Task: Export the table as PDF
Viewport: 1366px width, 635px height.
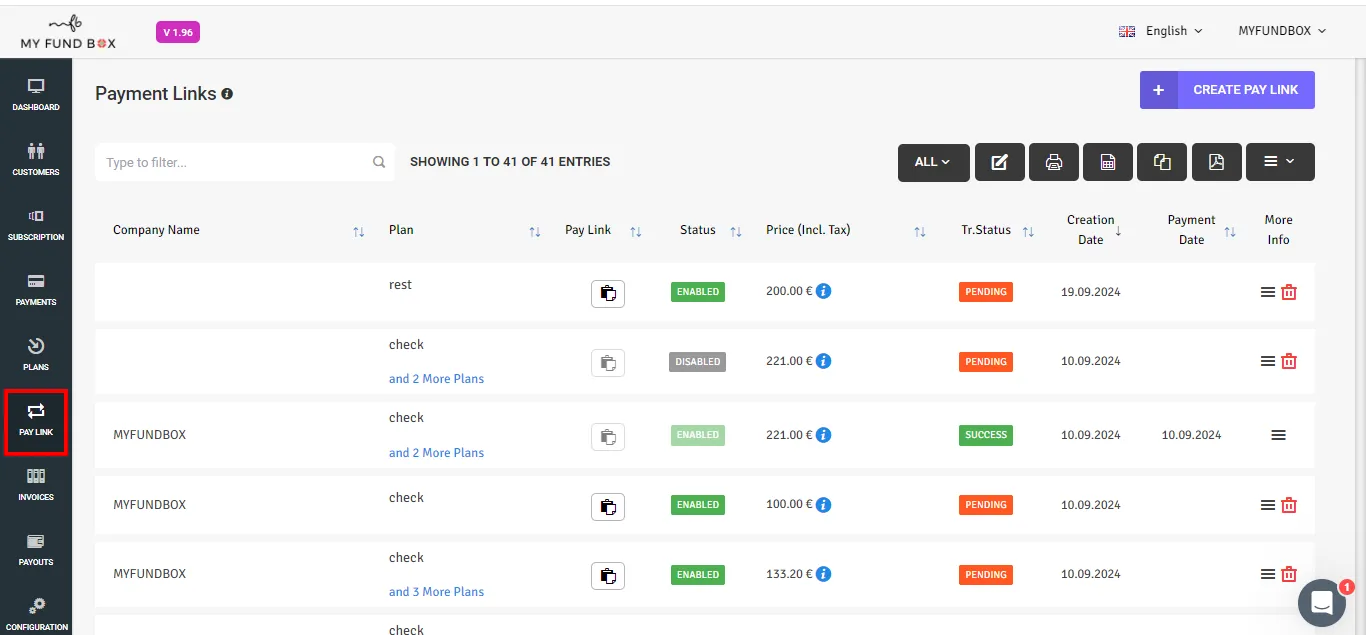Action: tap(1216, 162)
